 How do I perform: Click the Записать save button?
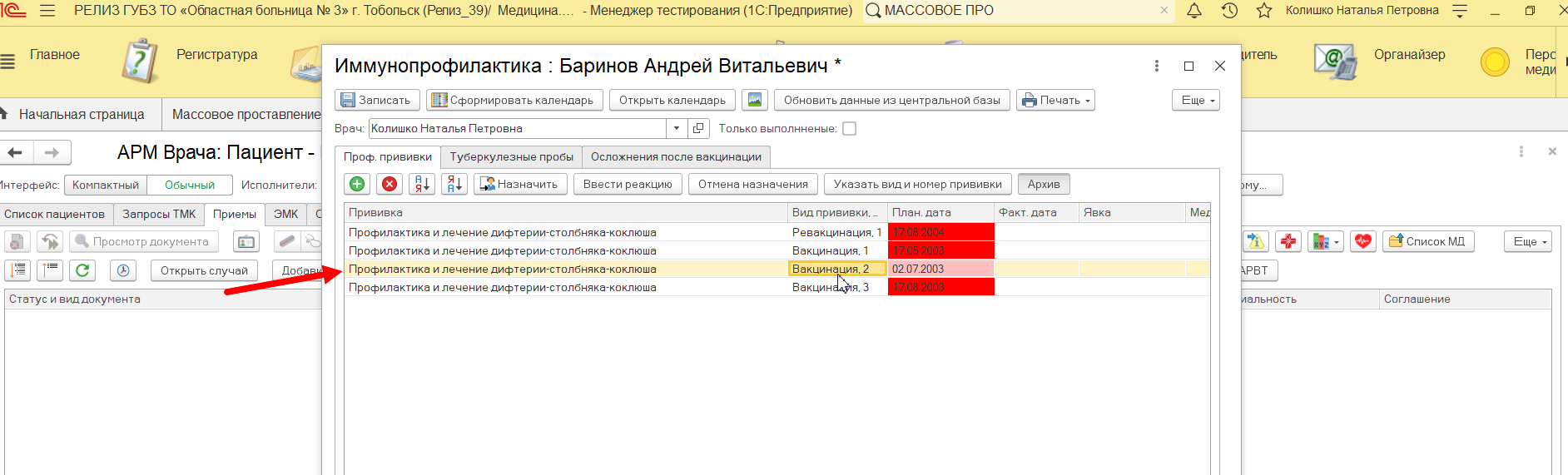[377, 100]
